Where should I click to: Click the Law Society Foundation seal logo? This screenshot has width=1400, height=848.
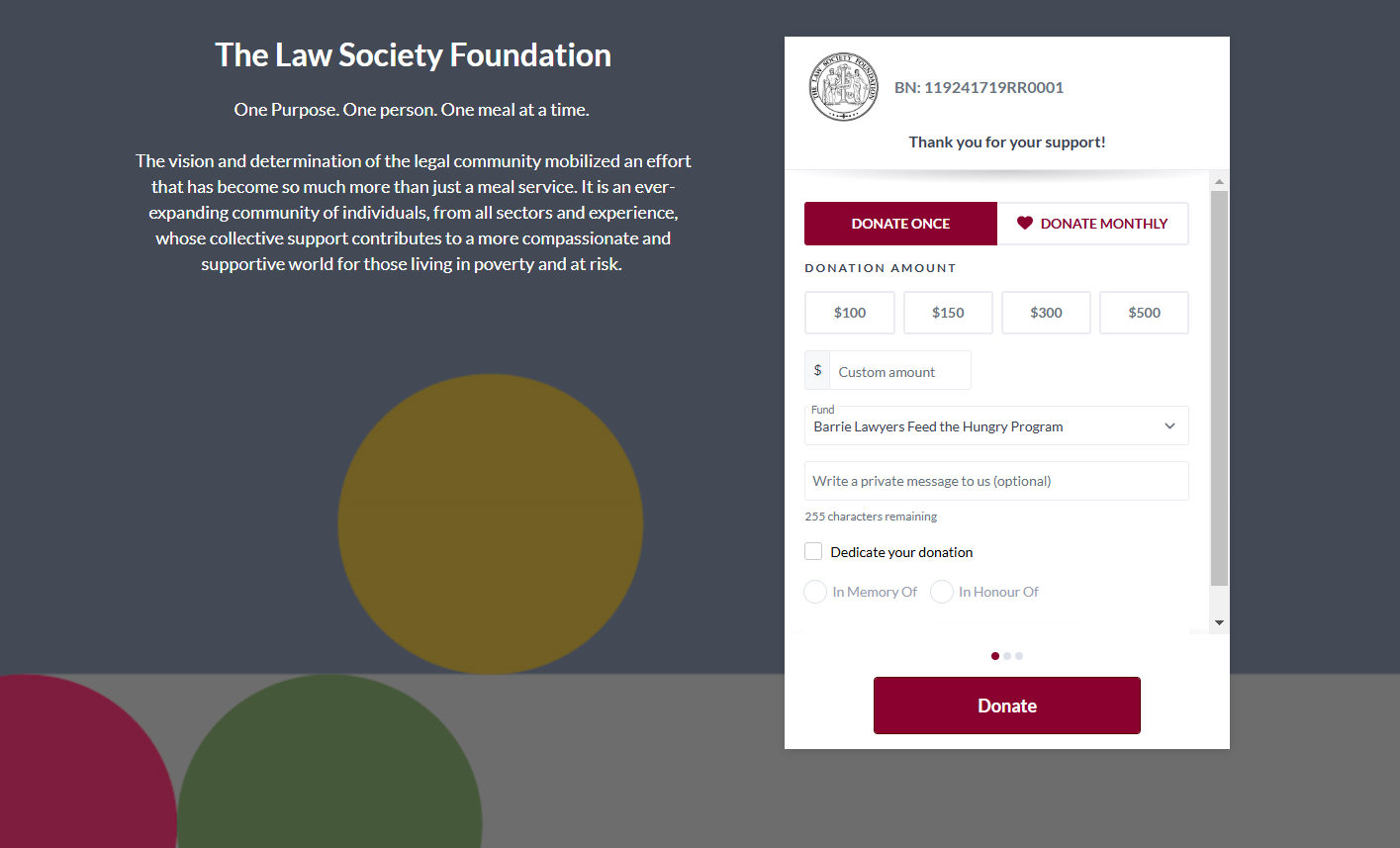[843, 88]
